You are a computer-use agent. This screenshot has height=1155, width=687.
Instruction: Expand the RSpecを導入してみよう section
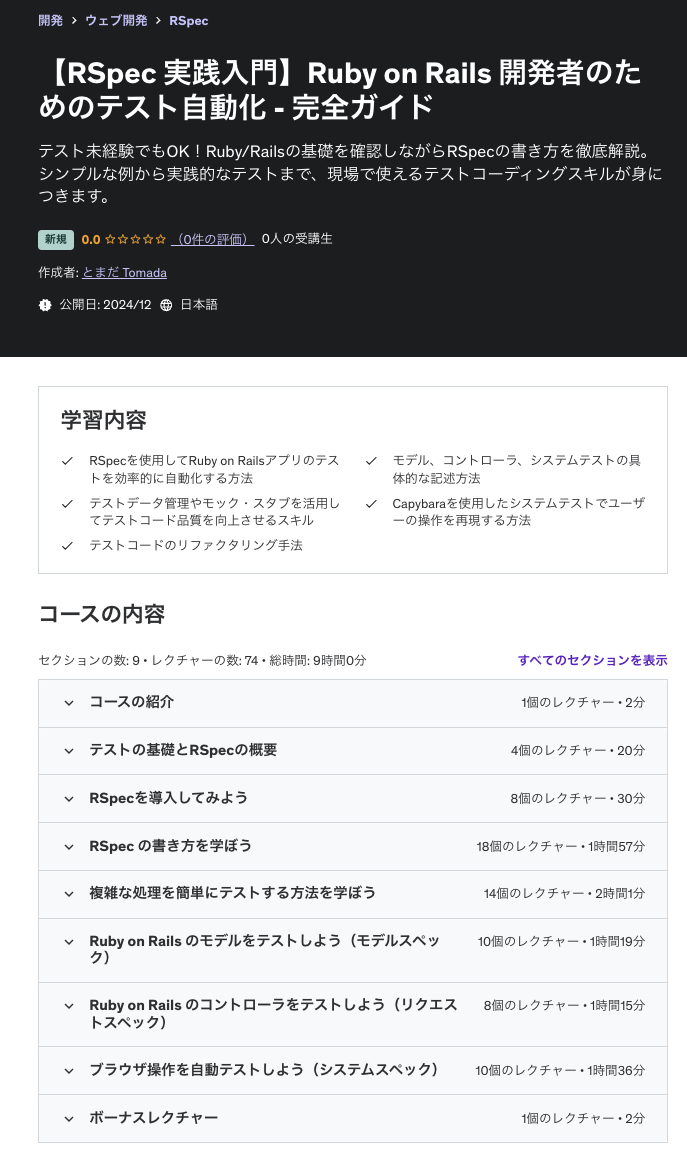coord(68,799)
